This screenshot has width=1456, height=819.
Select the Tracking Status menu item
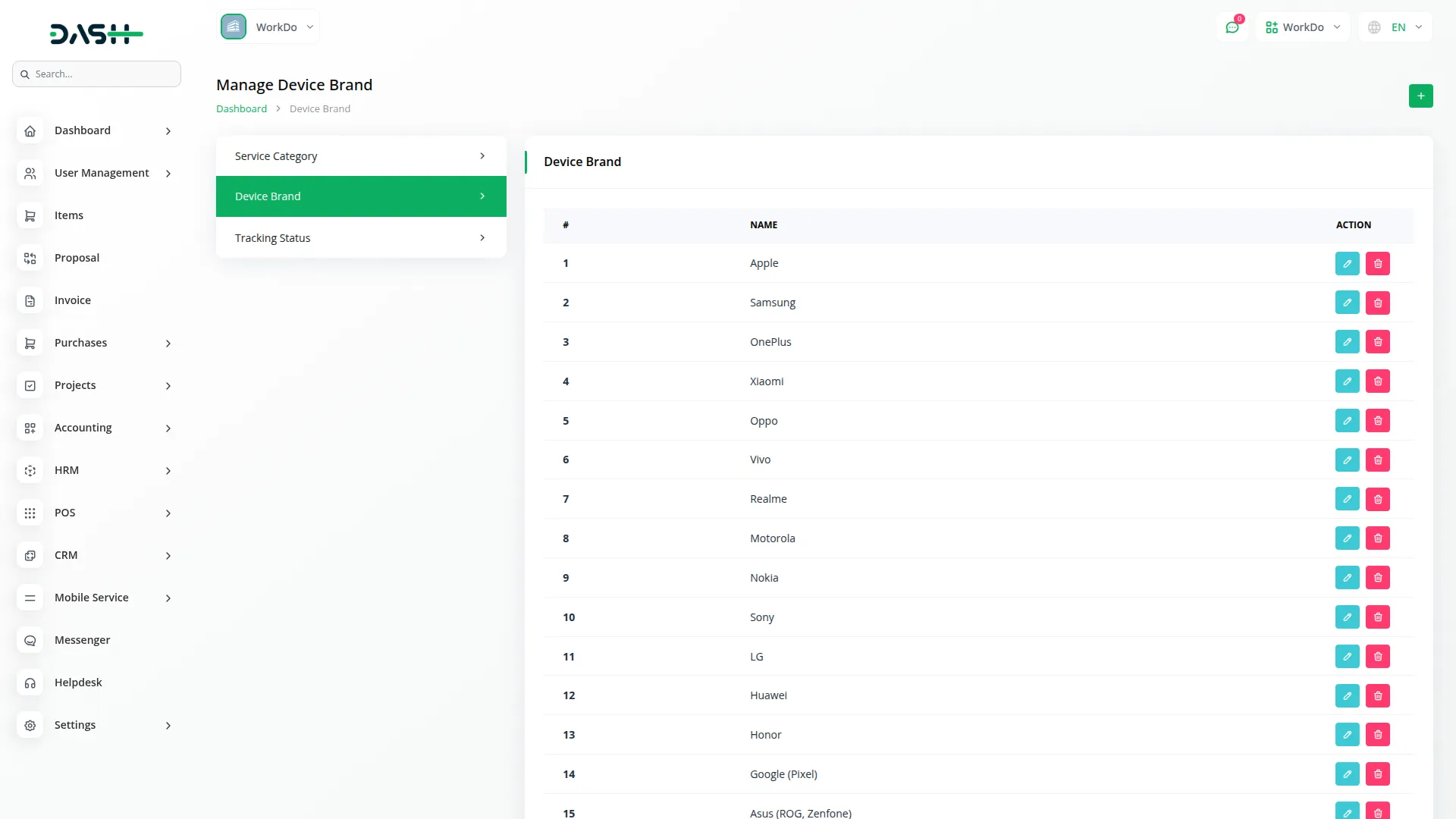(360, 237)
